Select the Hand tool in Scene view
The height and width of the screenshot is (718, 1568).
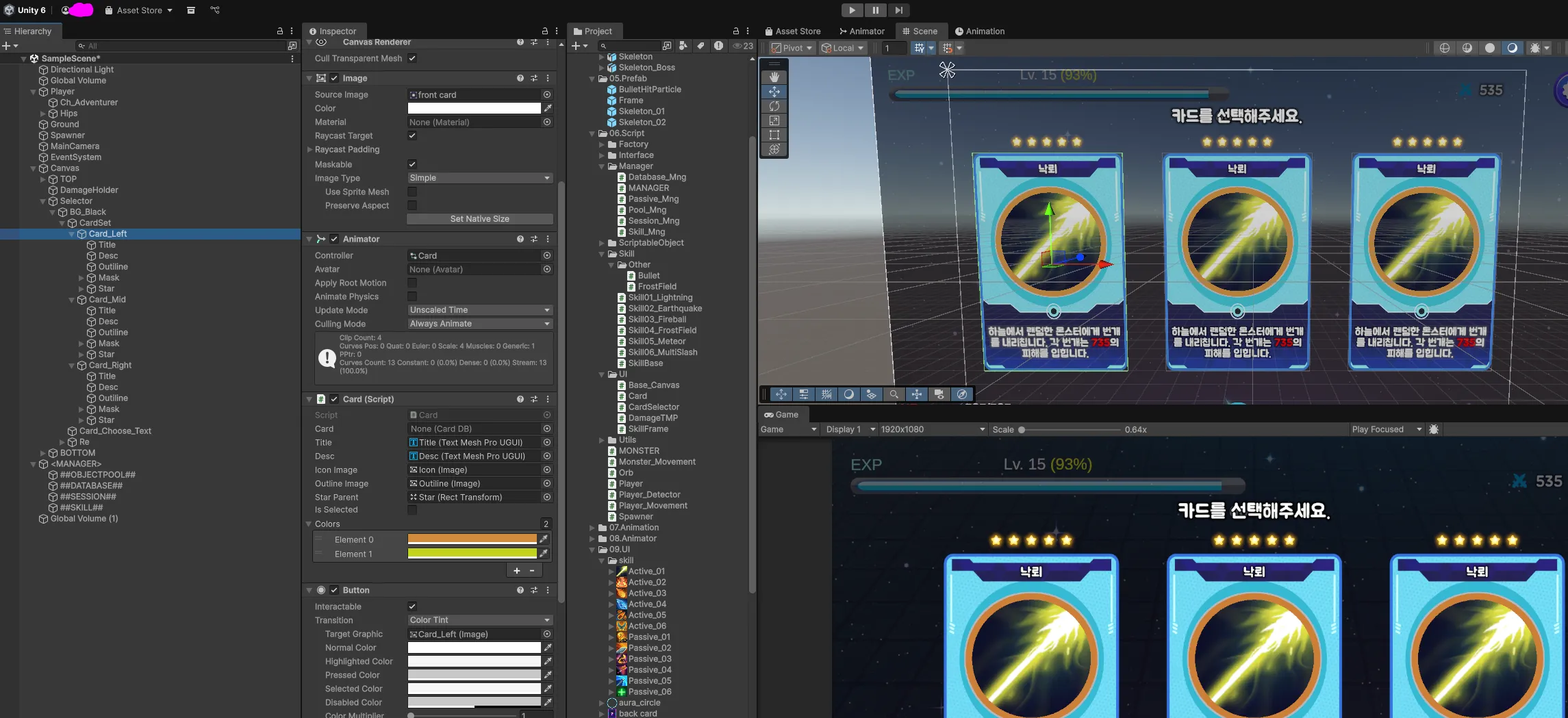[774, 77]
